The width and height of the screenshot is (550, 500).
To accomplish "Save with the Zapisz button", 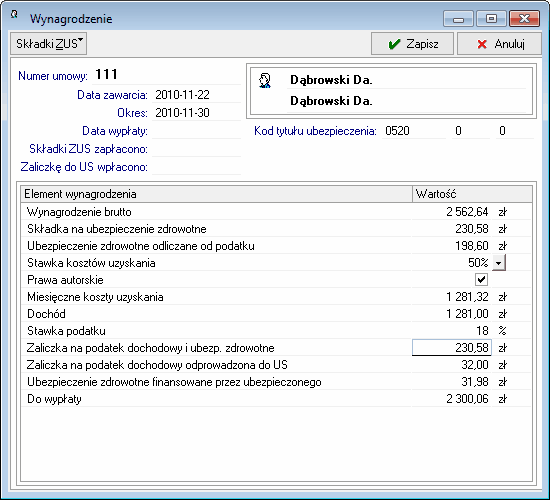I will pyautogui.click(x=412, y=44).
